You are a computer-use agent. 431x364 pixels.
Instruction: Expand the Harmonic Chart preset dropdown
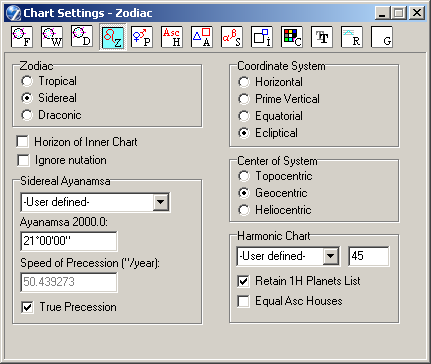pos(331,256)
